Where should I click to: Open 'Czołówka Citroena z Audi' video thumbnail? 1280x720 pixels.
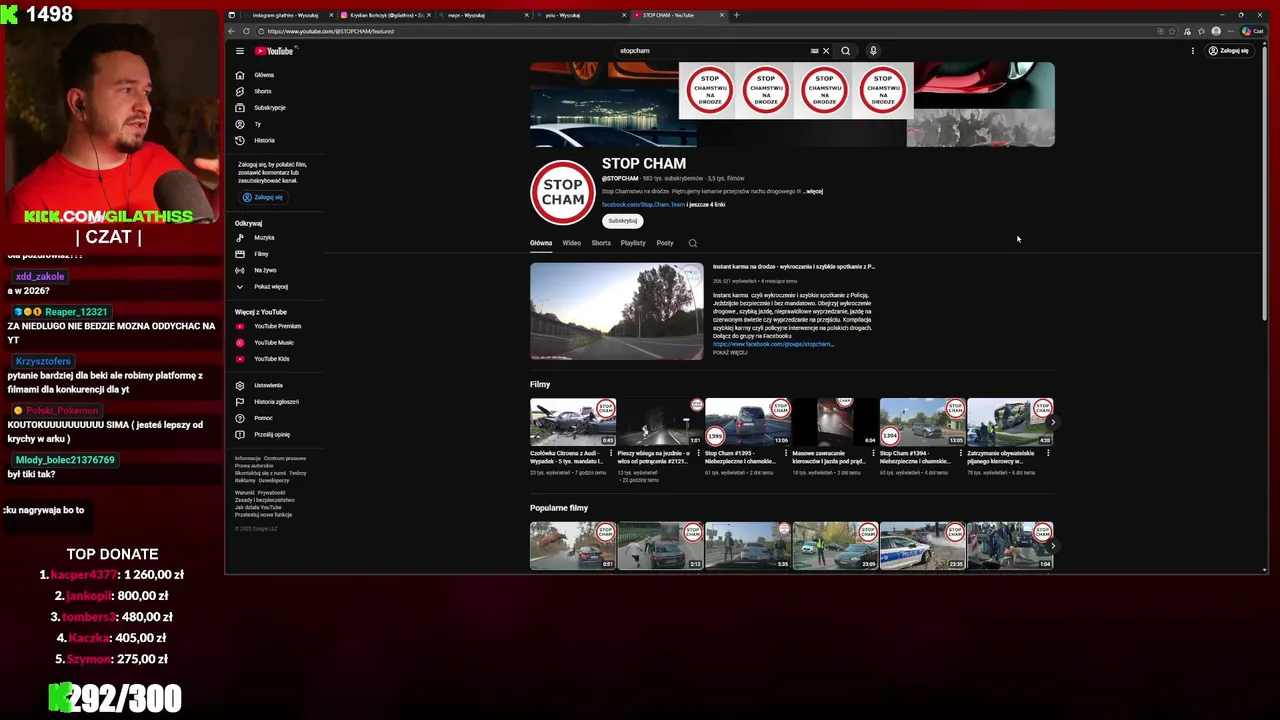(573, 422)
